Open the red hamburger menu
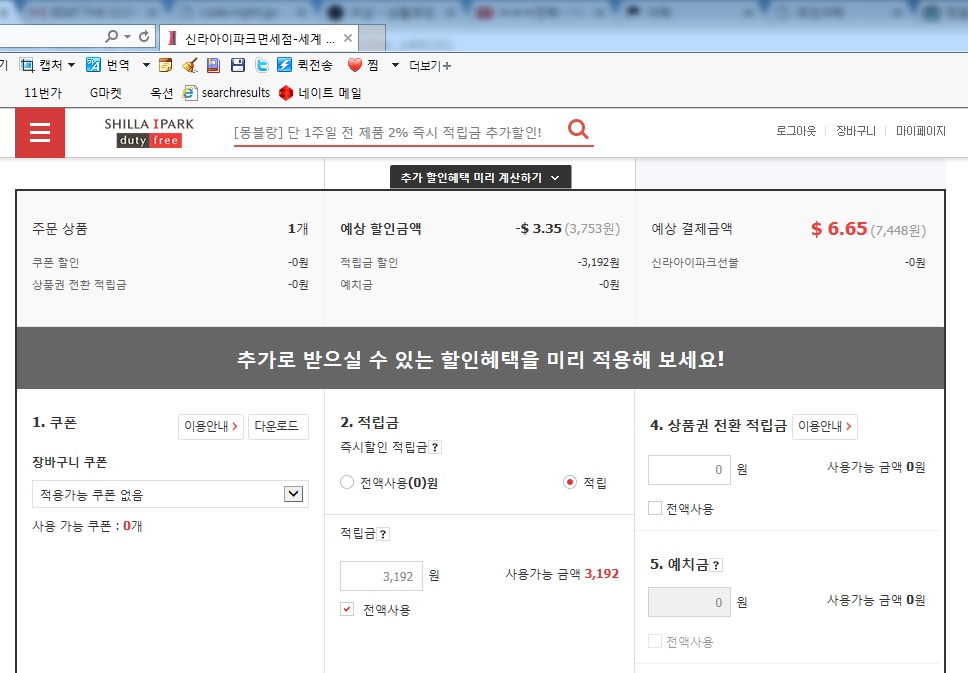 coord(40,133)
